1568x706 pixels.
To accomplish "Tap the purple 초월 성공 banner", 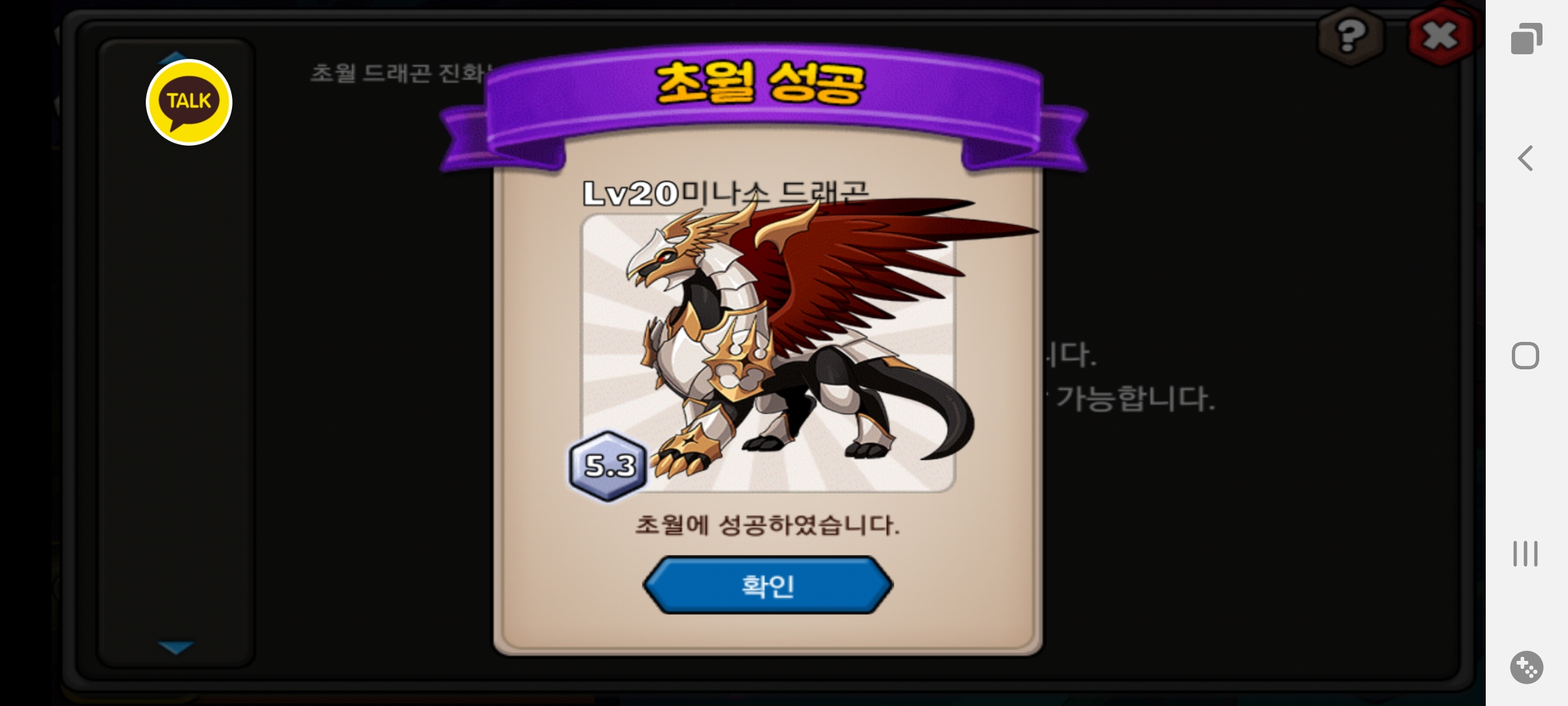I will tap(762, 105).
